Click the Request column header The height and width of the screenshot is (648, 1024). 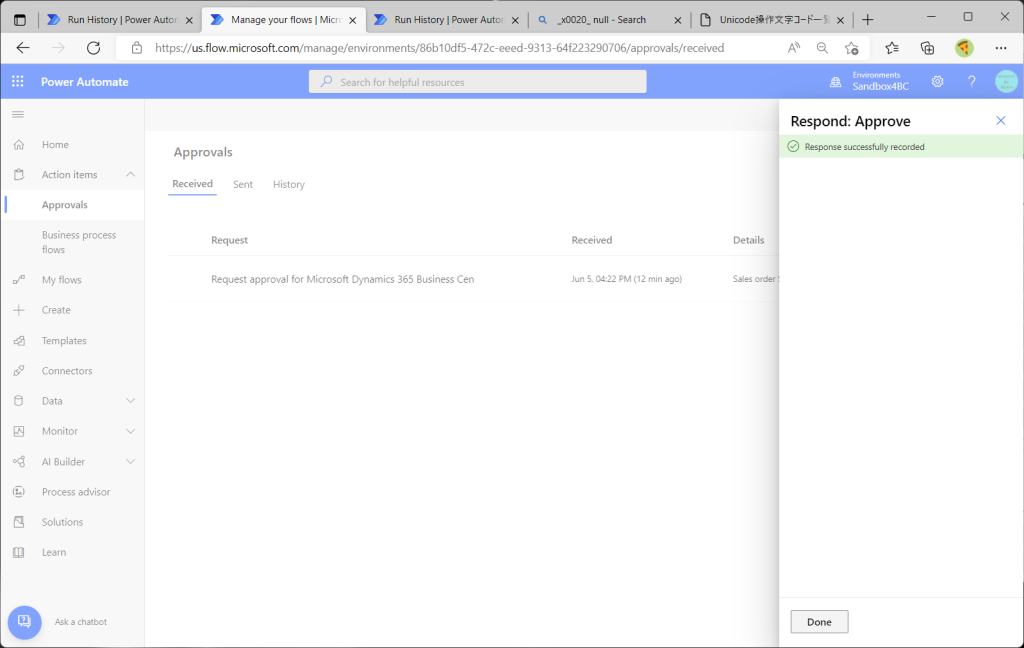click(x=229, y=240)
